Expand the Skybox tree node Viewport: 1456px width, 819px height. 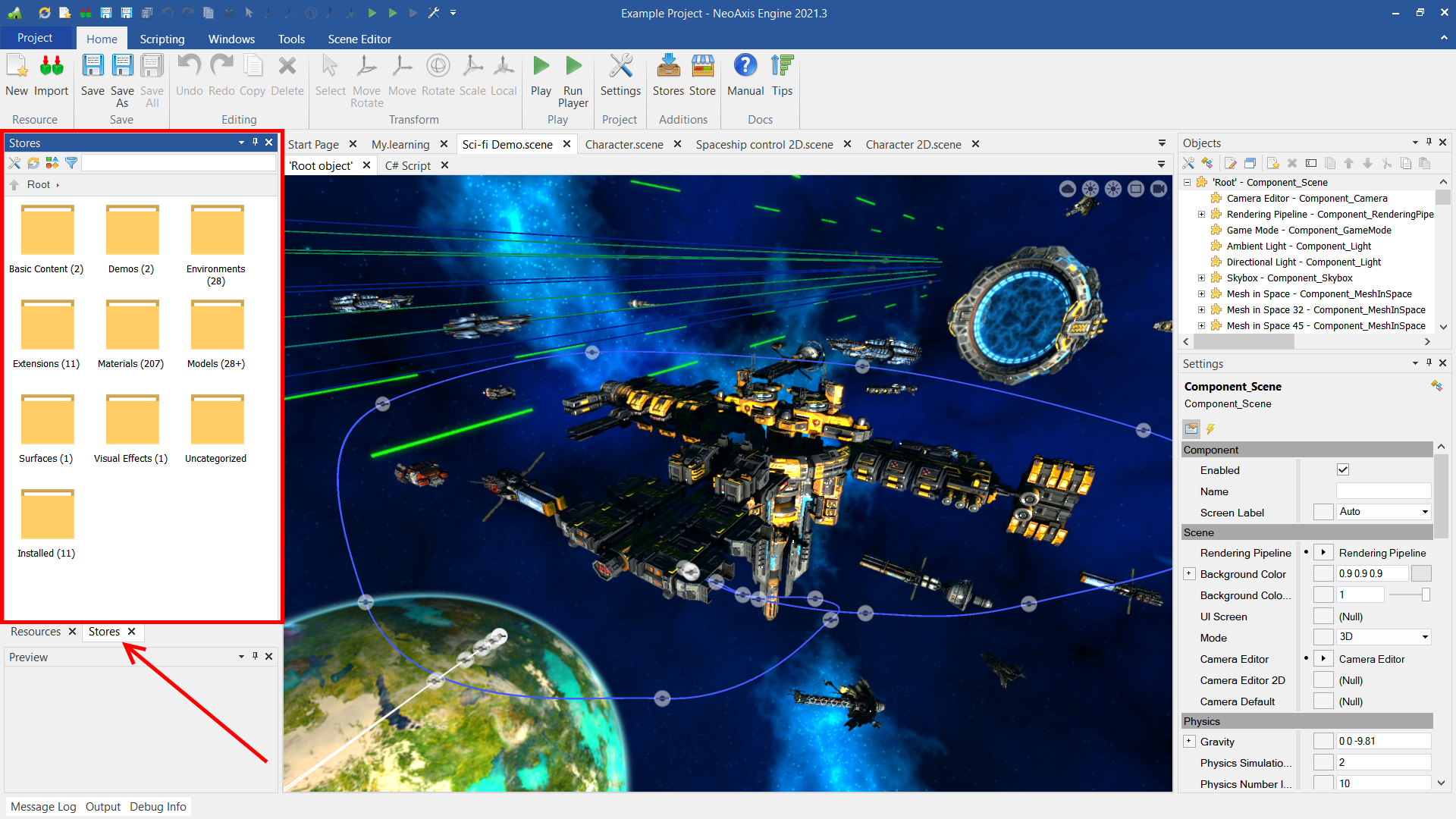1201,278
